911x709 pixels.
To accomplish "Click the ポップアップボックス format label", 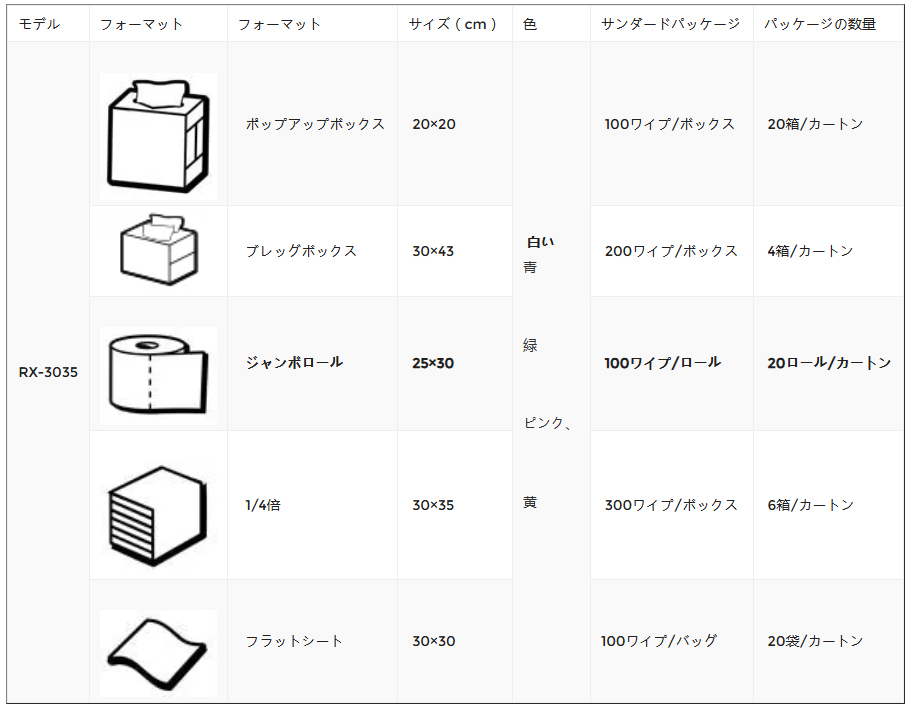I will [315, 124].
